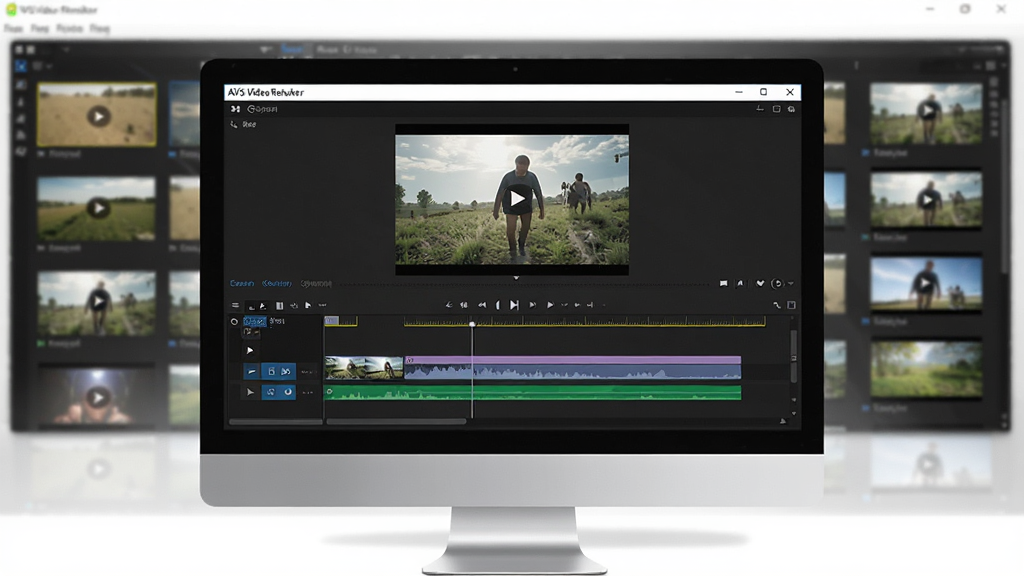1024x576 pixels.
Task: Click the play overlay on the preview video
Action: [x=517, y=198]
